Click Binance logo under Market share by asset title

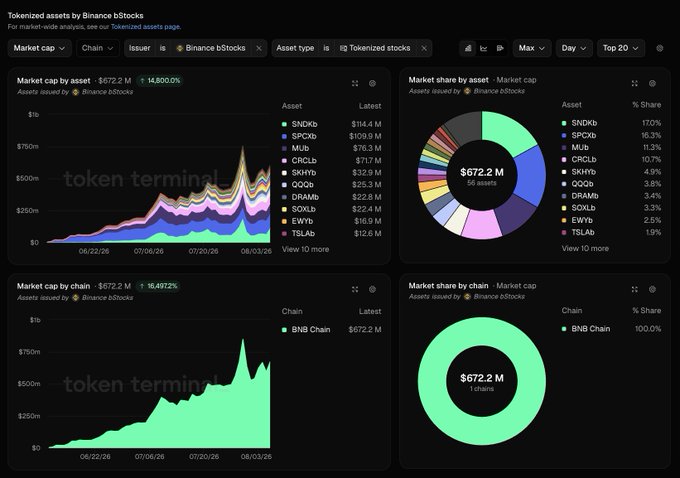pos(467,91)
